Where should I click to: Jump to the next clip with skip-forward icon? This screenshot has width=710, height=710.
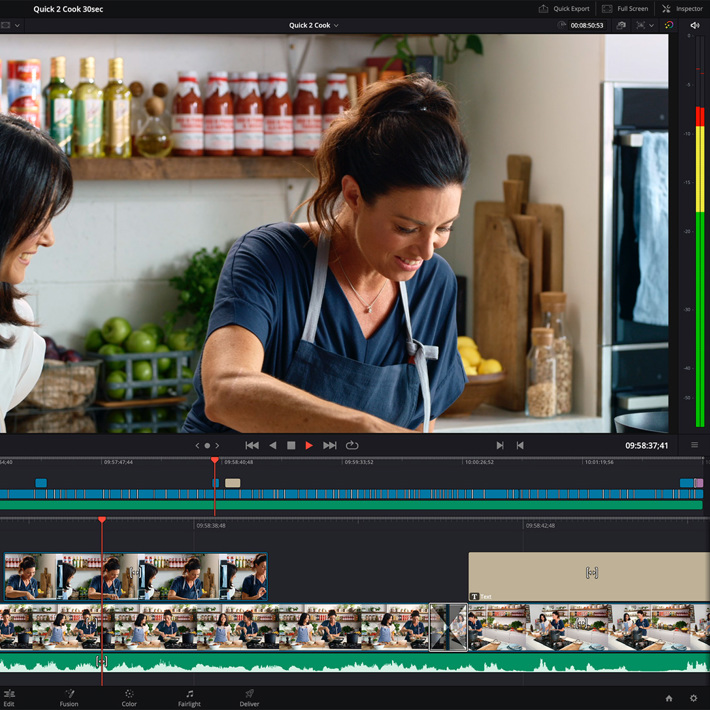pyautogui.click(x=329, y=445)
